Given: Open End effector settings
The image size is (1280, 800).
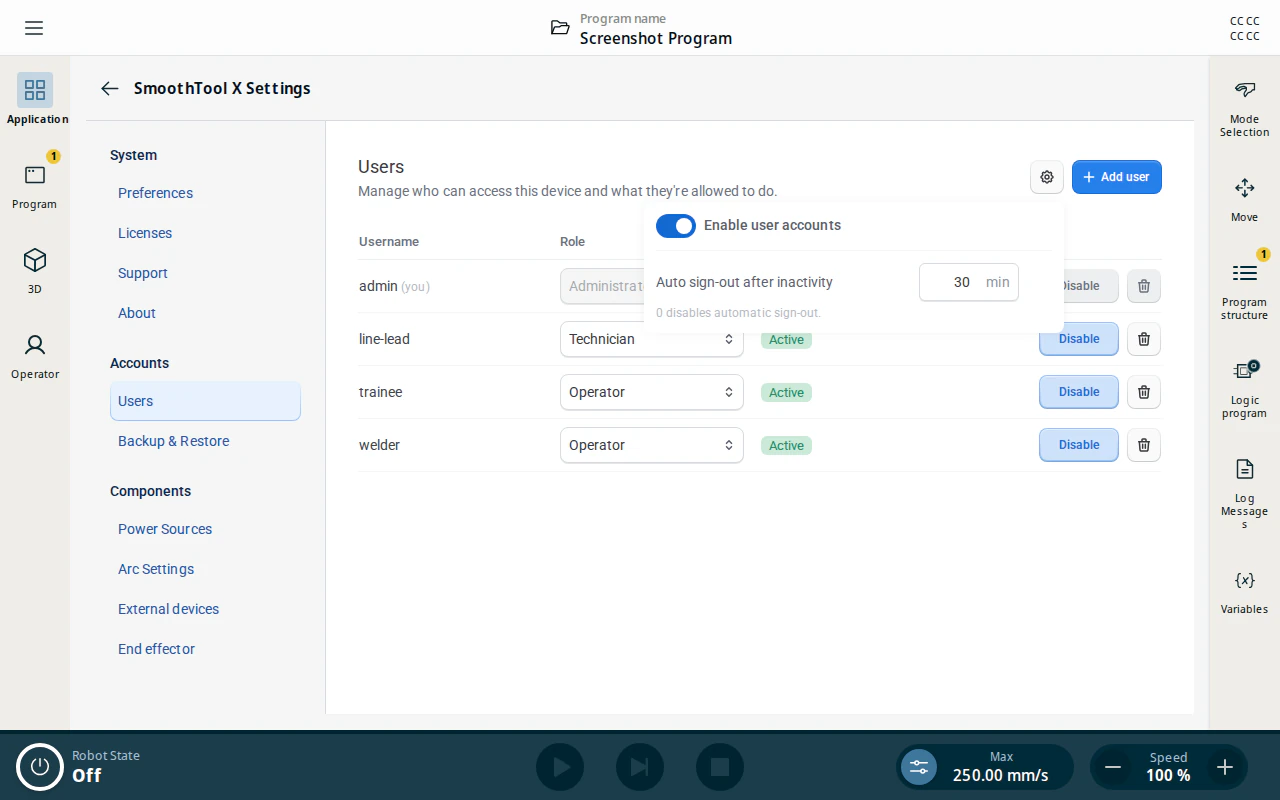Looking at the screenshot, I should [205, 649].
